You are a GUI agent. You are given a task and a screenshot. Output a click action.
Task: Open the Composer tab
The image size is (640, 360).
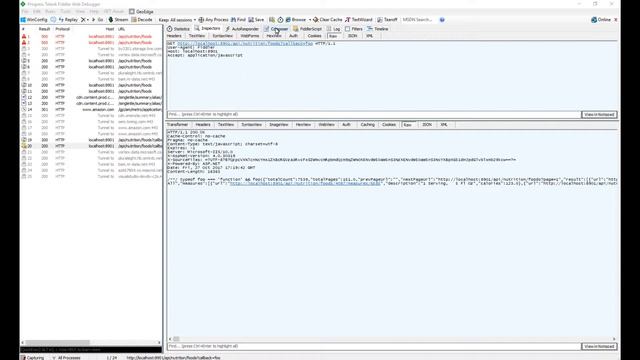[x=276, y=29]
